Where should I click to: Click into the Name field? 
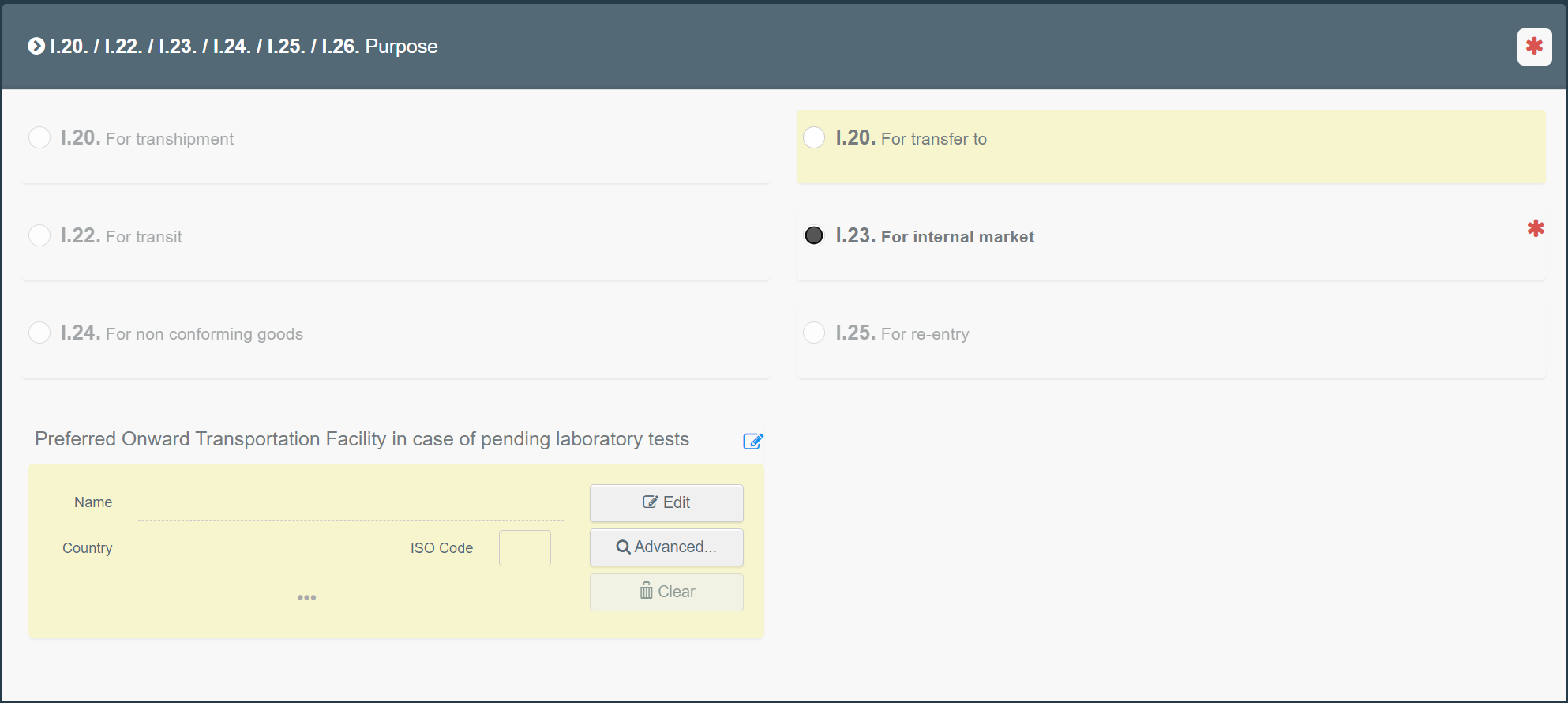pos(350,504)
